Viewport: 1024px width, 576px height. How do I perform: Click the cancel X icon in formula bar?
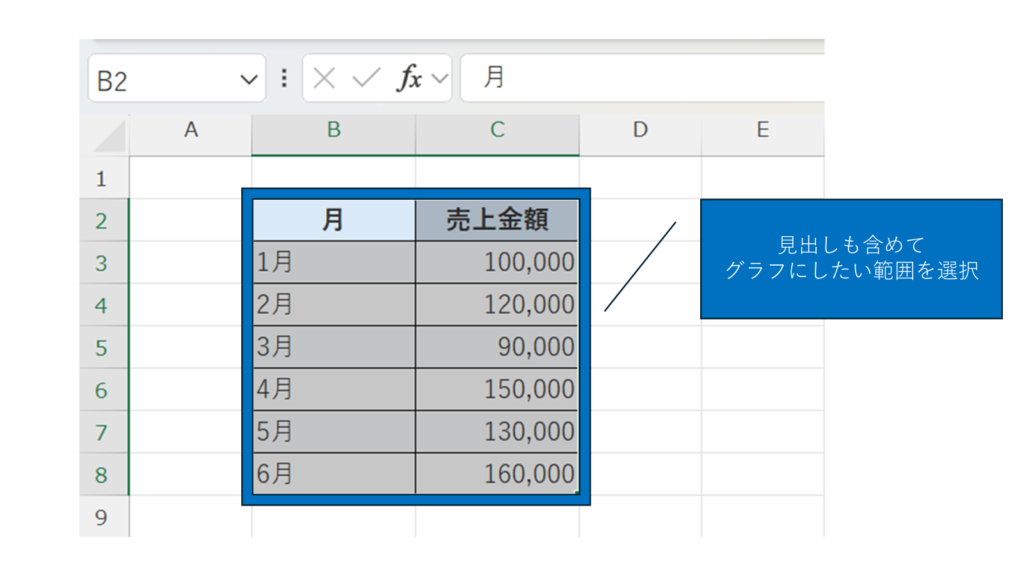(x=324, y=79)
